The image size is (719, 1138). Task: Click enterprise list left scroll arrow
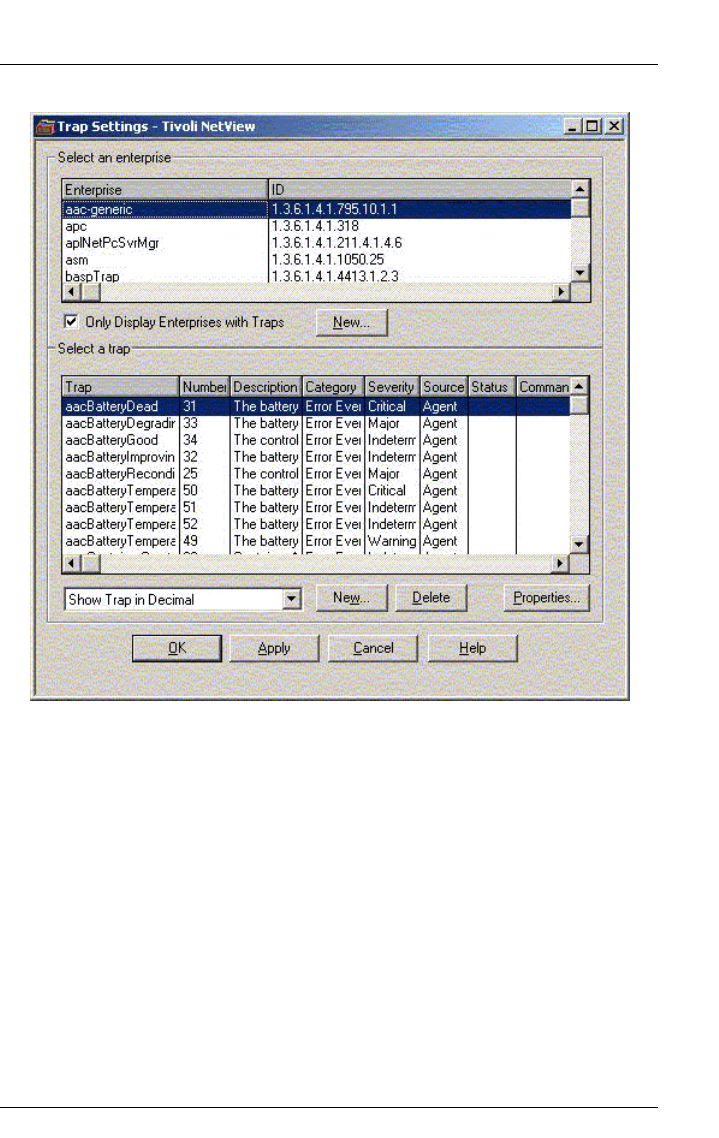coord(71,292)
